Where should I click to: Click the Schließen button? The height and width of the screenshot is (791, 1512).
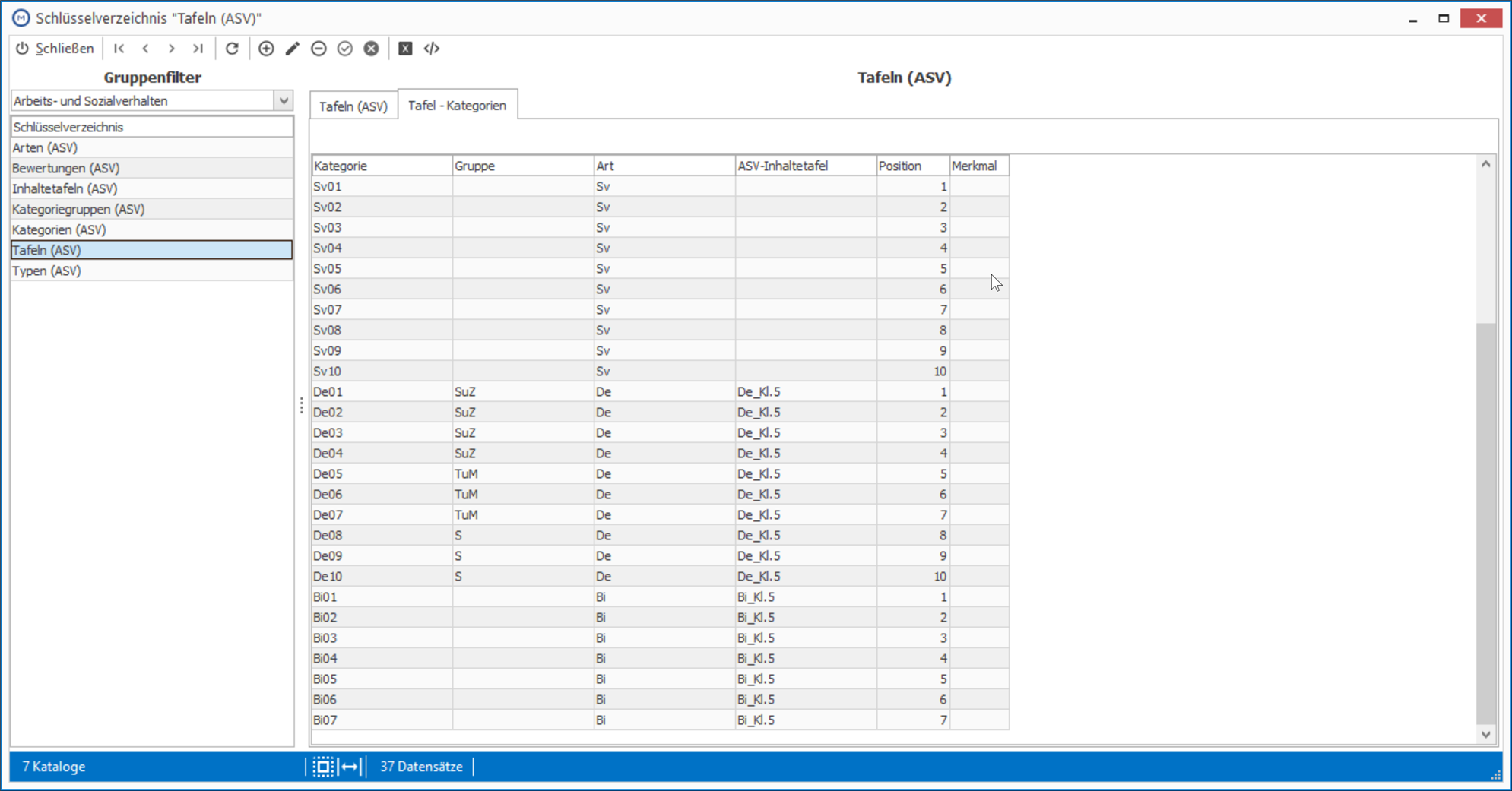tap(55, 49)
